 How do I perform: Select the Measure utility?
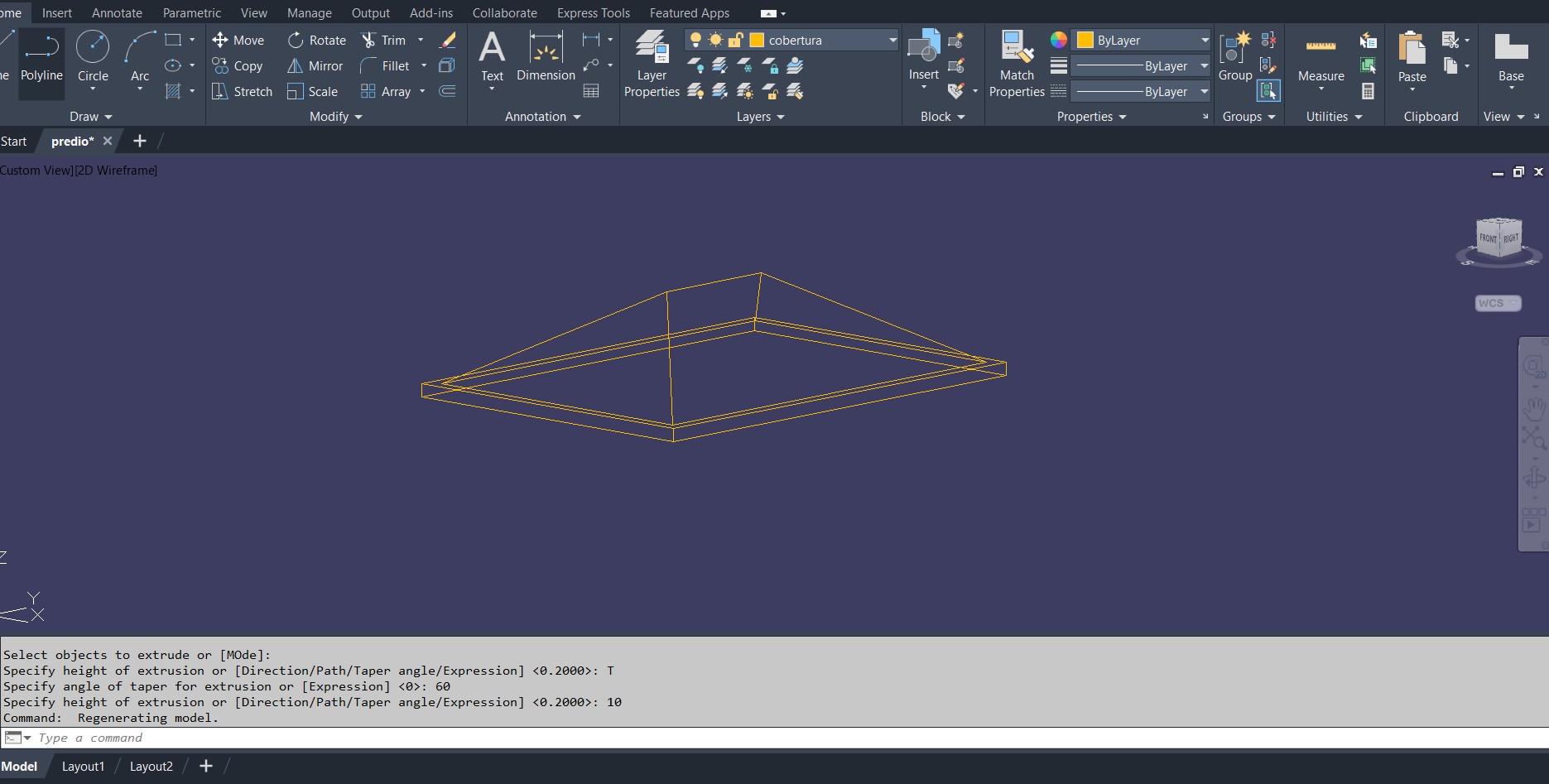(1320, 58)
